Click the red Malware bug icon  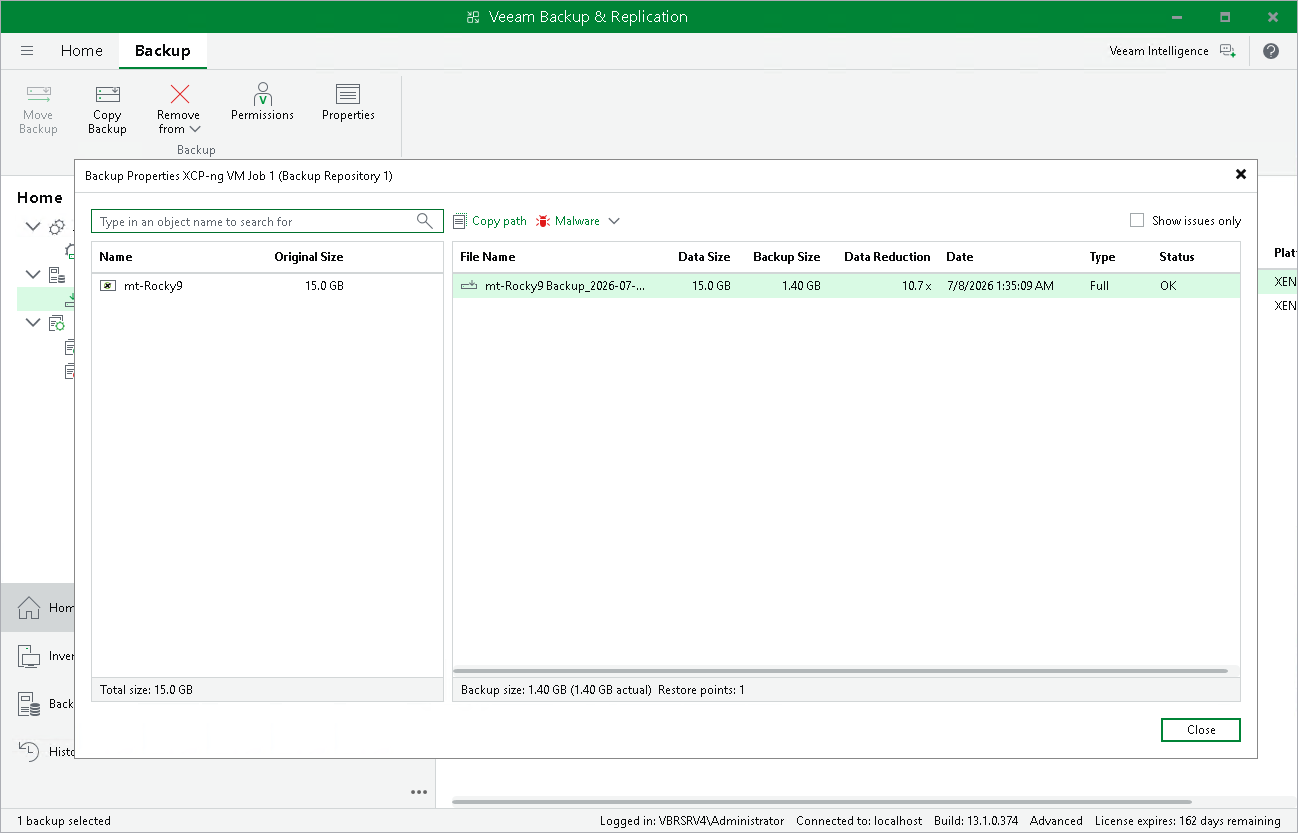click(543, 221)
